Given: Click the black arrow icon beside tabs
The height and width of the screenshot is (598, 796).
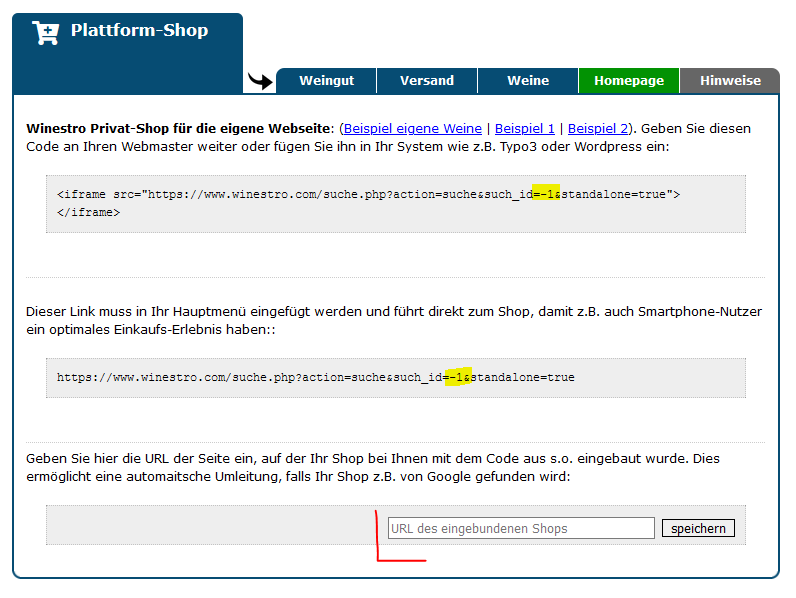Looking at the screenshot, I should point(260,81).
